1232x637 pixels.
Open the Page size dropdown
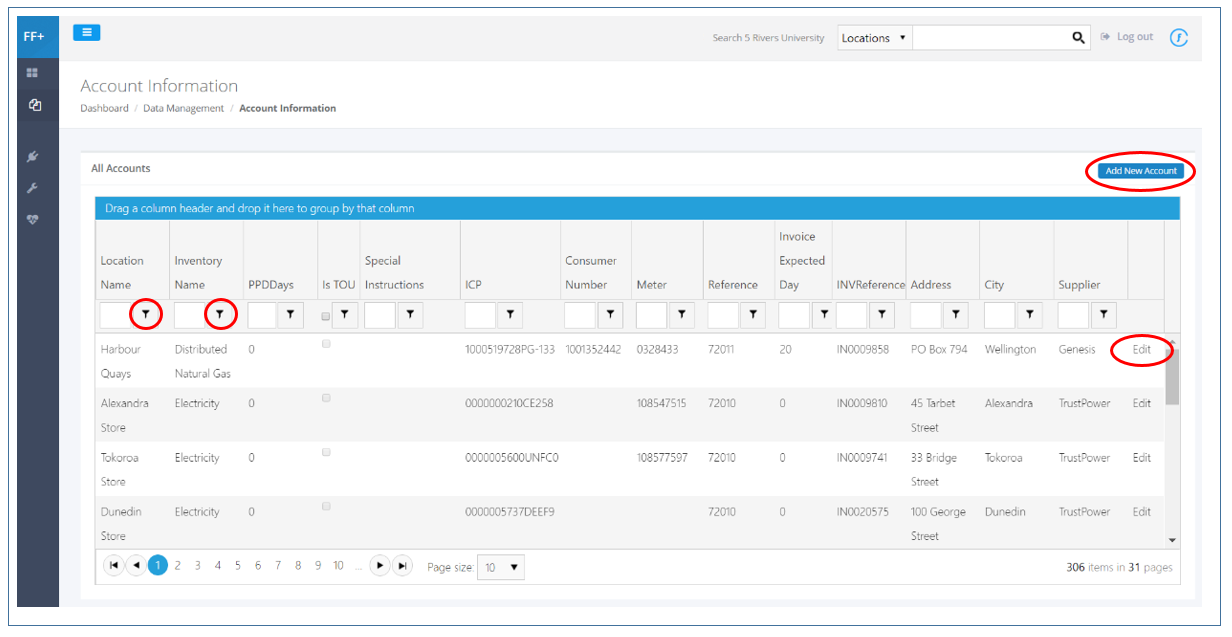pyautogui.click(x=500, y=566)
